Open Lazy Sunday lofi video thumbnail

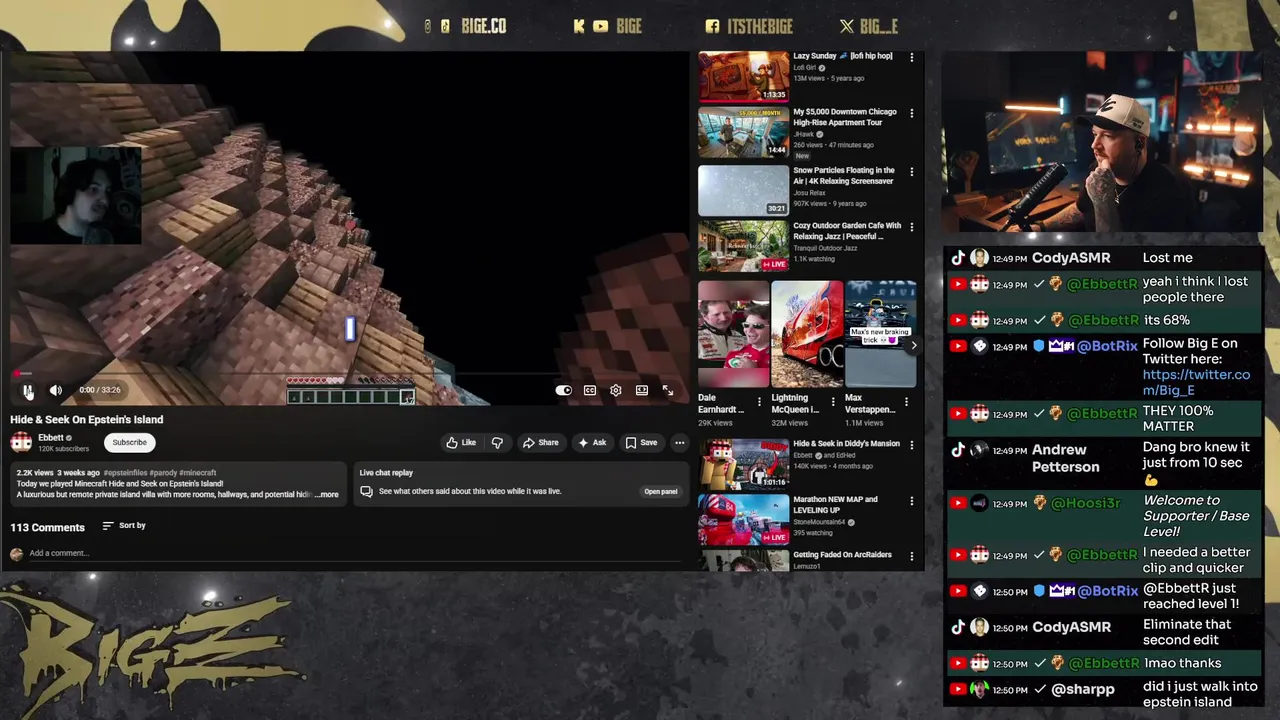[743, 77]
